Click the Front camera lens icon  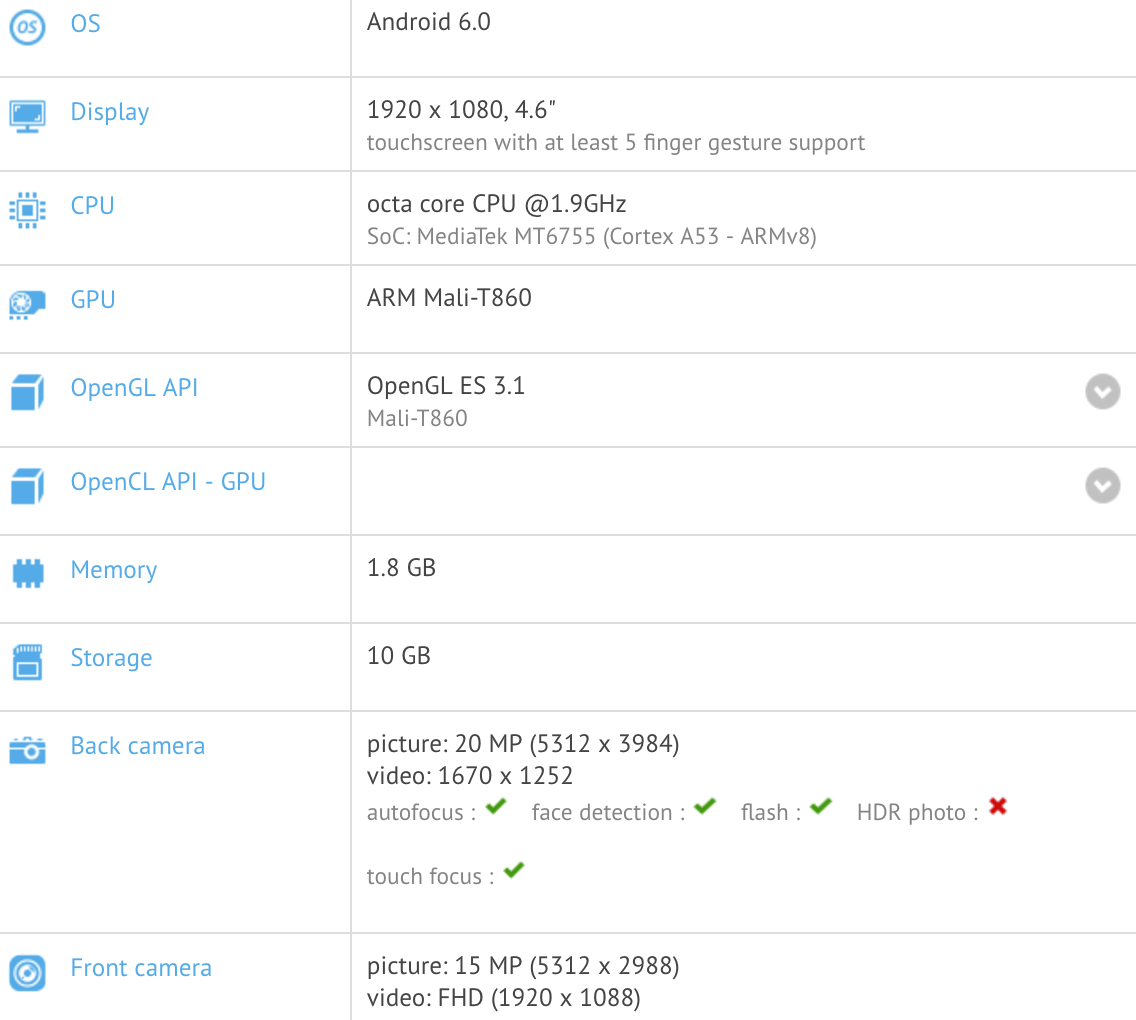point(28,973)
